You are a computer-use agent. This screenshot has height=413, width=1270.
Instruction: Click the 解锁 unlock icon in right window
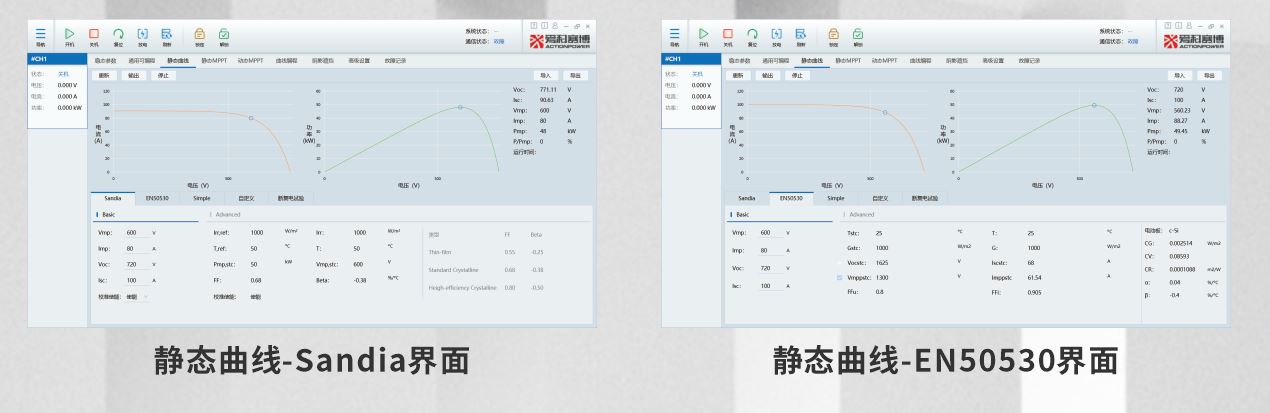[857, 34]
